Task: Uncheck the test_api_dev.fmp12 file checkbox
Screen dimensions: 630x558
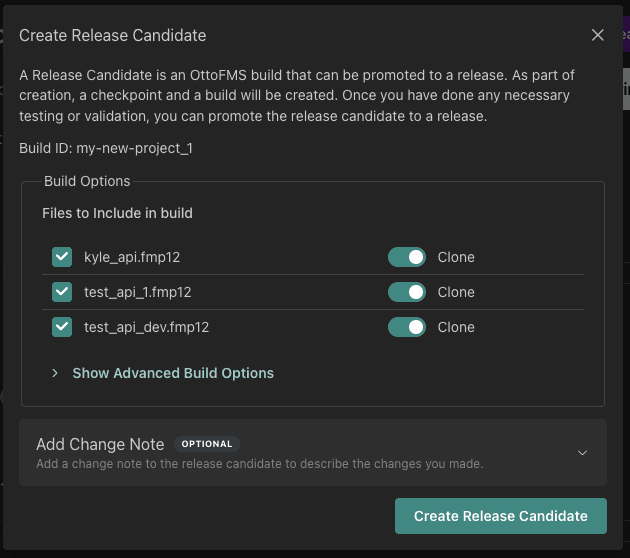Action: point(62,327)
